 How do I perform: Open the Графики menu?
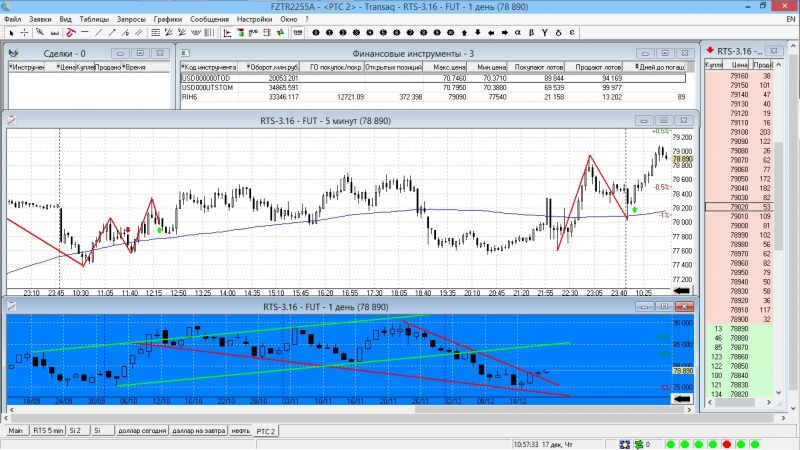(x=168, y=19)
